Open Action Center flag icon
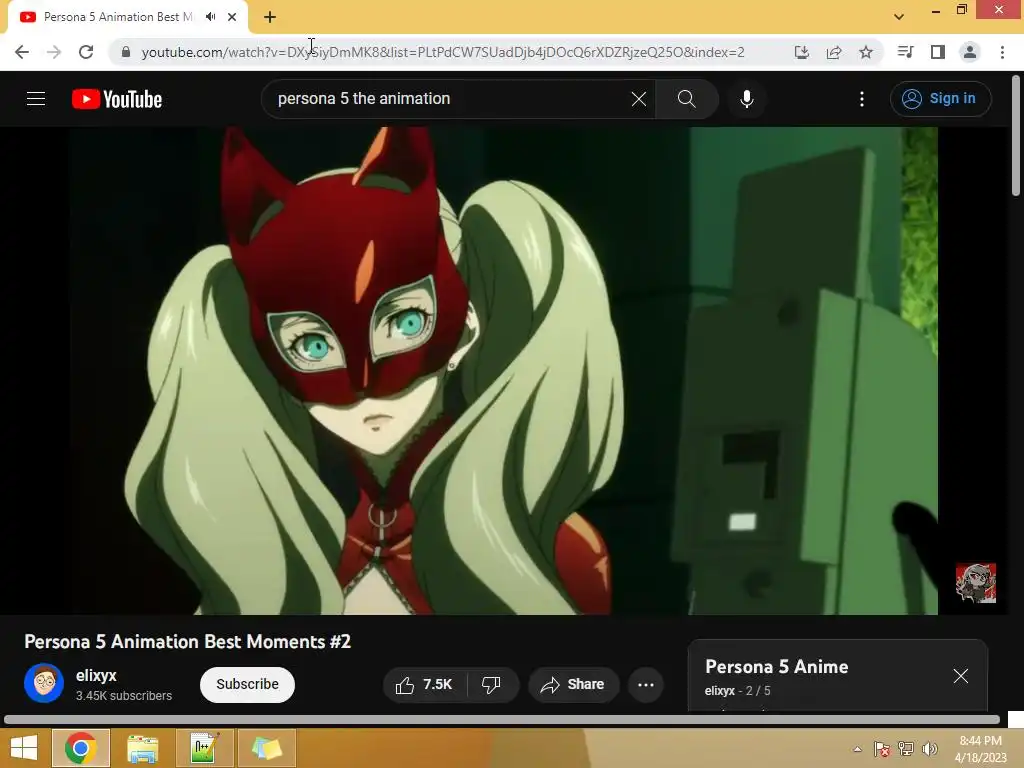Screen dimensions: 1024x768 pos(881,749)
